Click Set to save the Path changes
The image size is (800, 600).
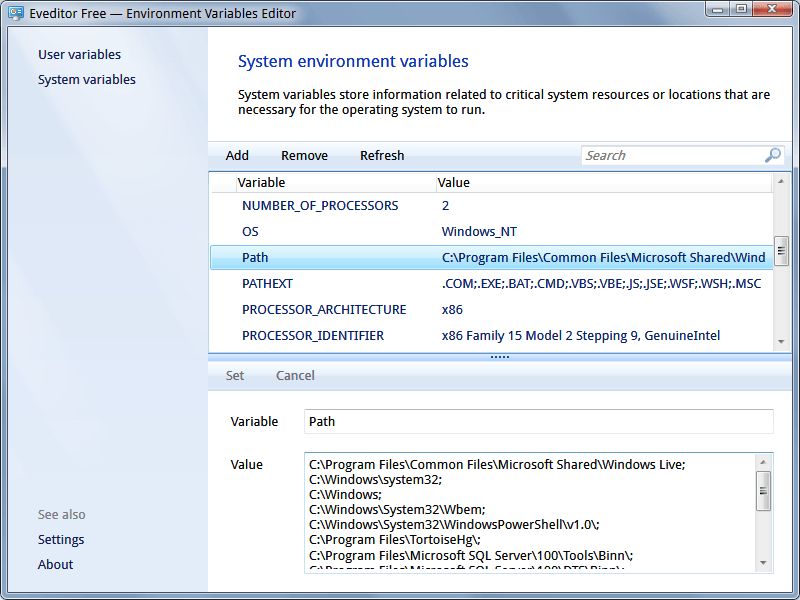235,375
